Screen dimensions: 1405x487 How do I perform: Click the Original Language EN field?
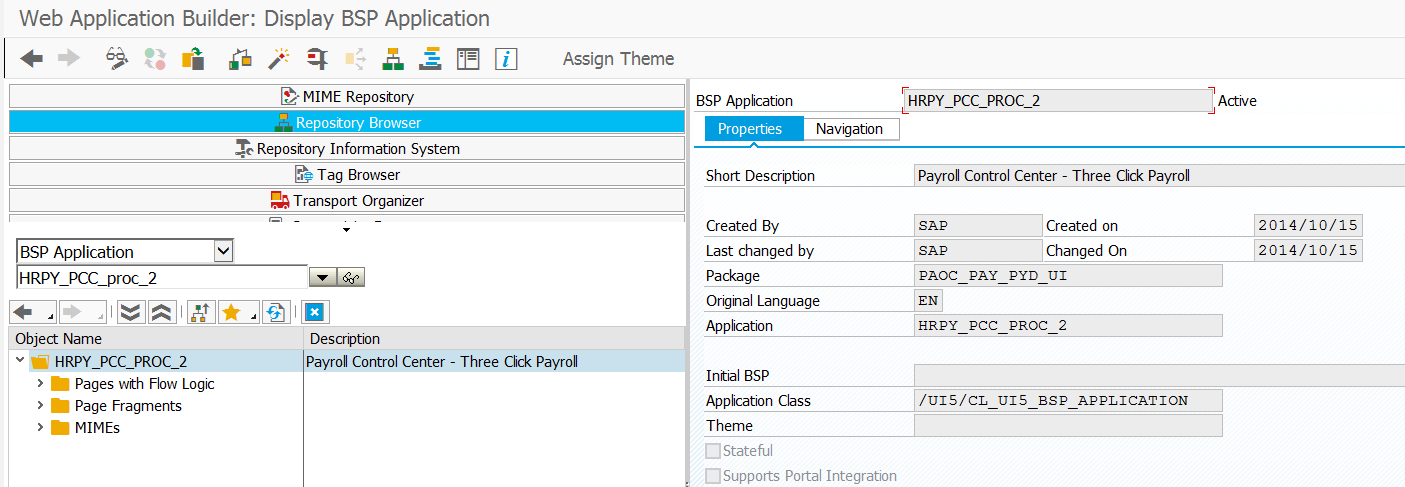tap(928, 301)
